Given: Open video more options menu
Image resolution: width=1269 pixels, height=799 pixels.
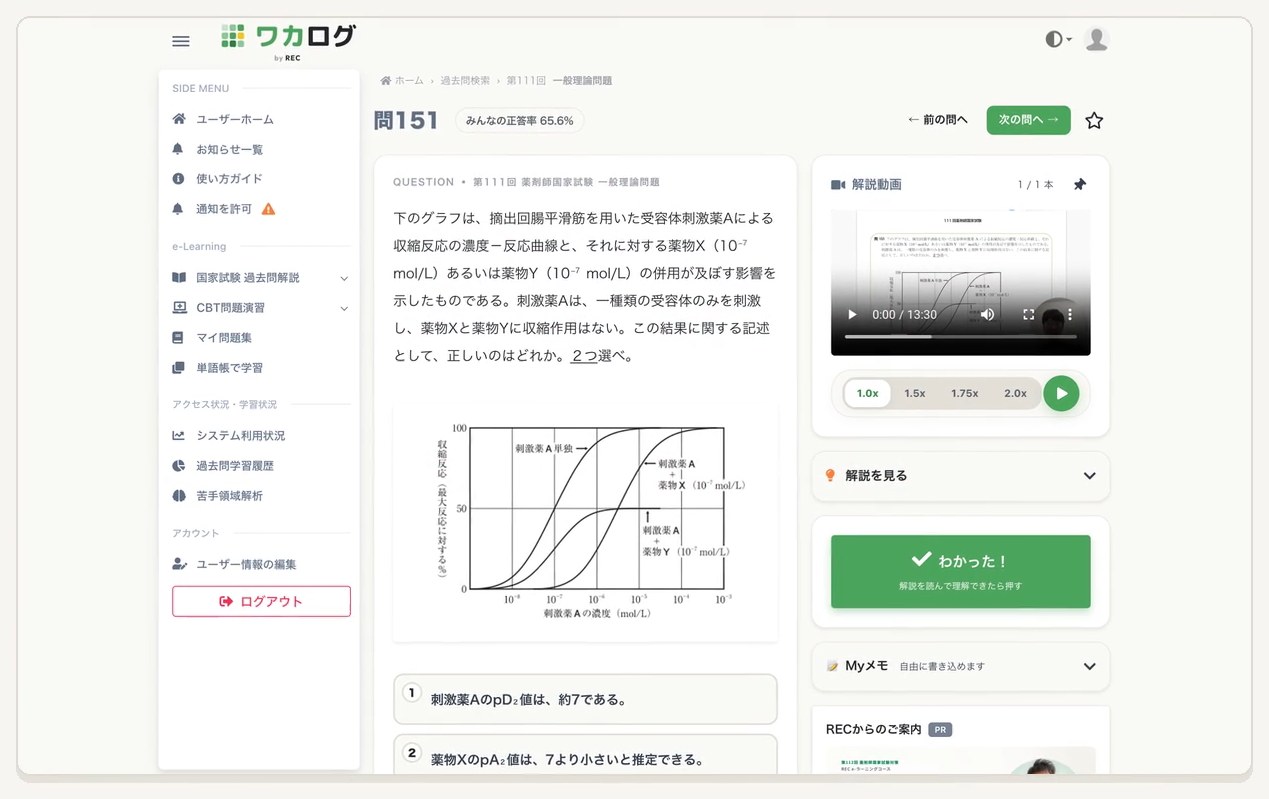Looking at the screenshot, I should 1069,314.
